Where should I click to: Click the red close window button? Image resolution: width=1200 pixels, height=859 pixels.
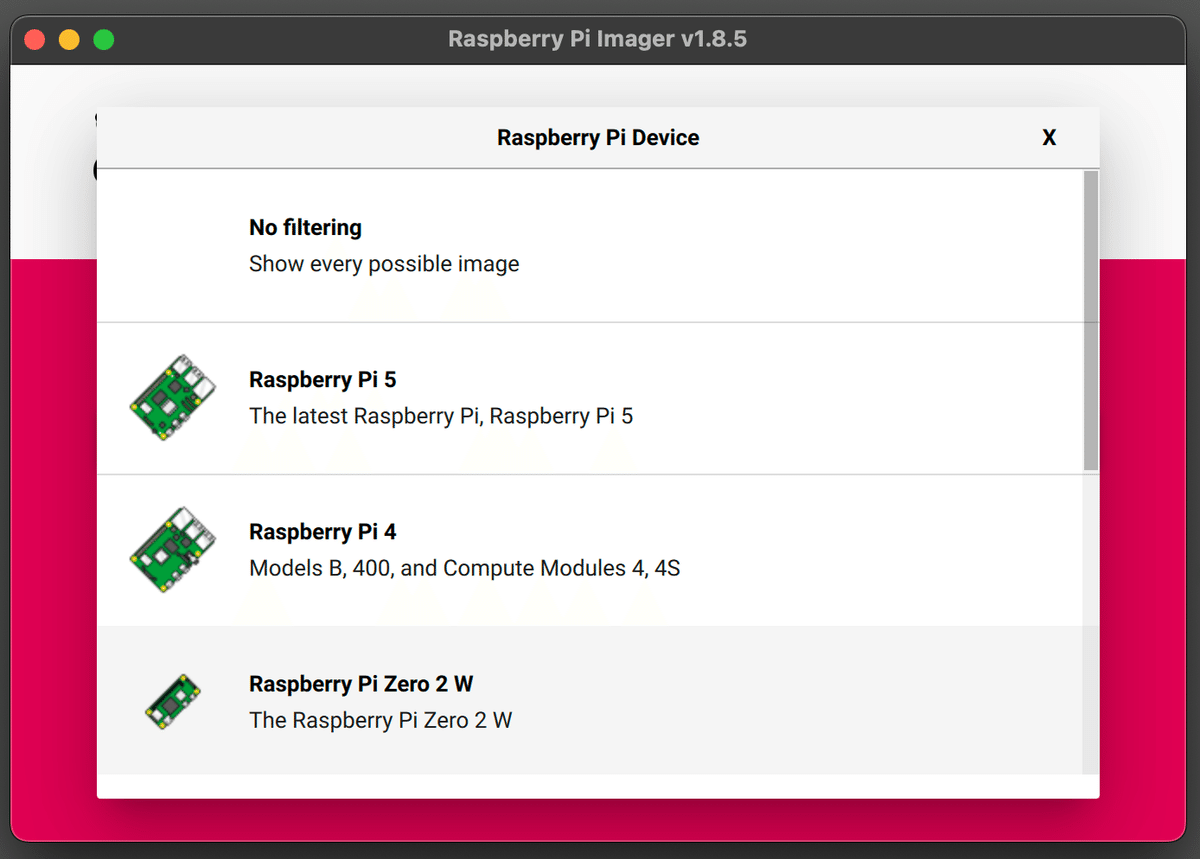coord(35,40)
